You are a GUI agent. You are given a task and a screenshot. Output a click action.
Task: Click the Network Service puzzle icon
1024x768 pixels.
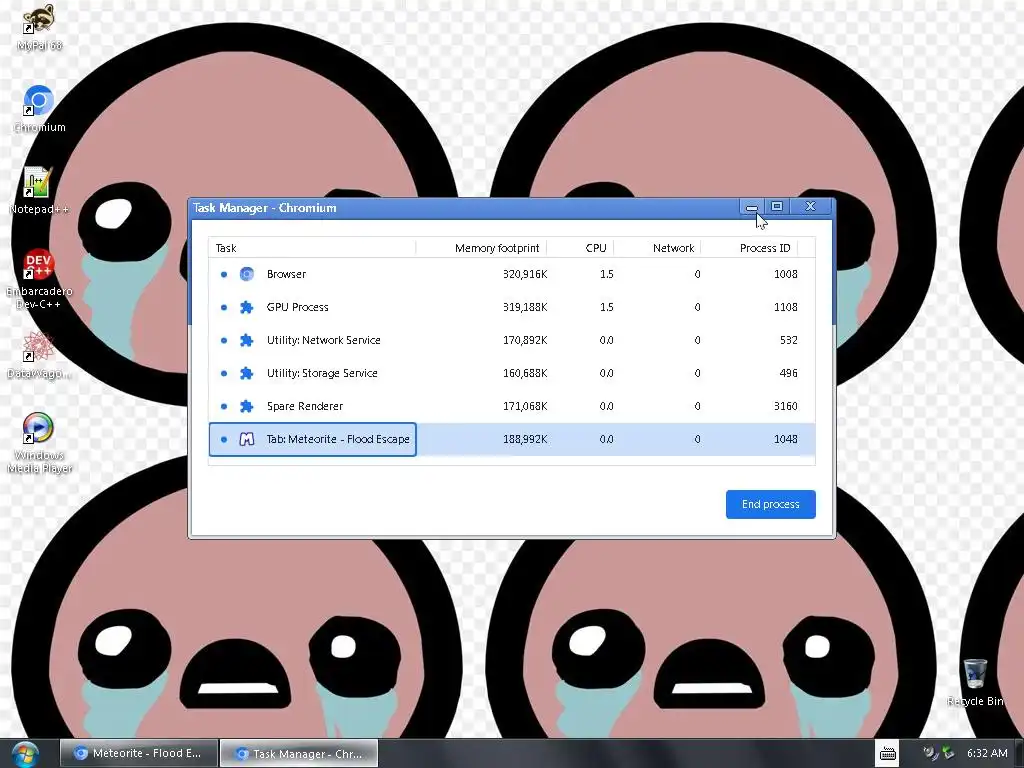(x=246, y=340)
